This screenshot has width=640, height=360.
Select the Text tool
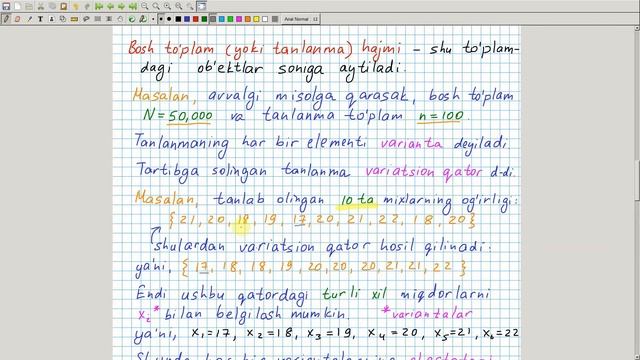pos(40,19)
